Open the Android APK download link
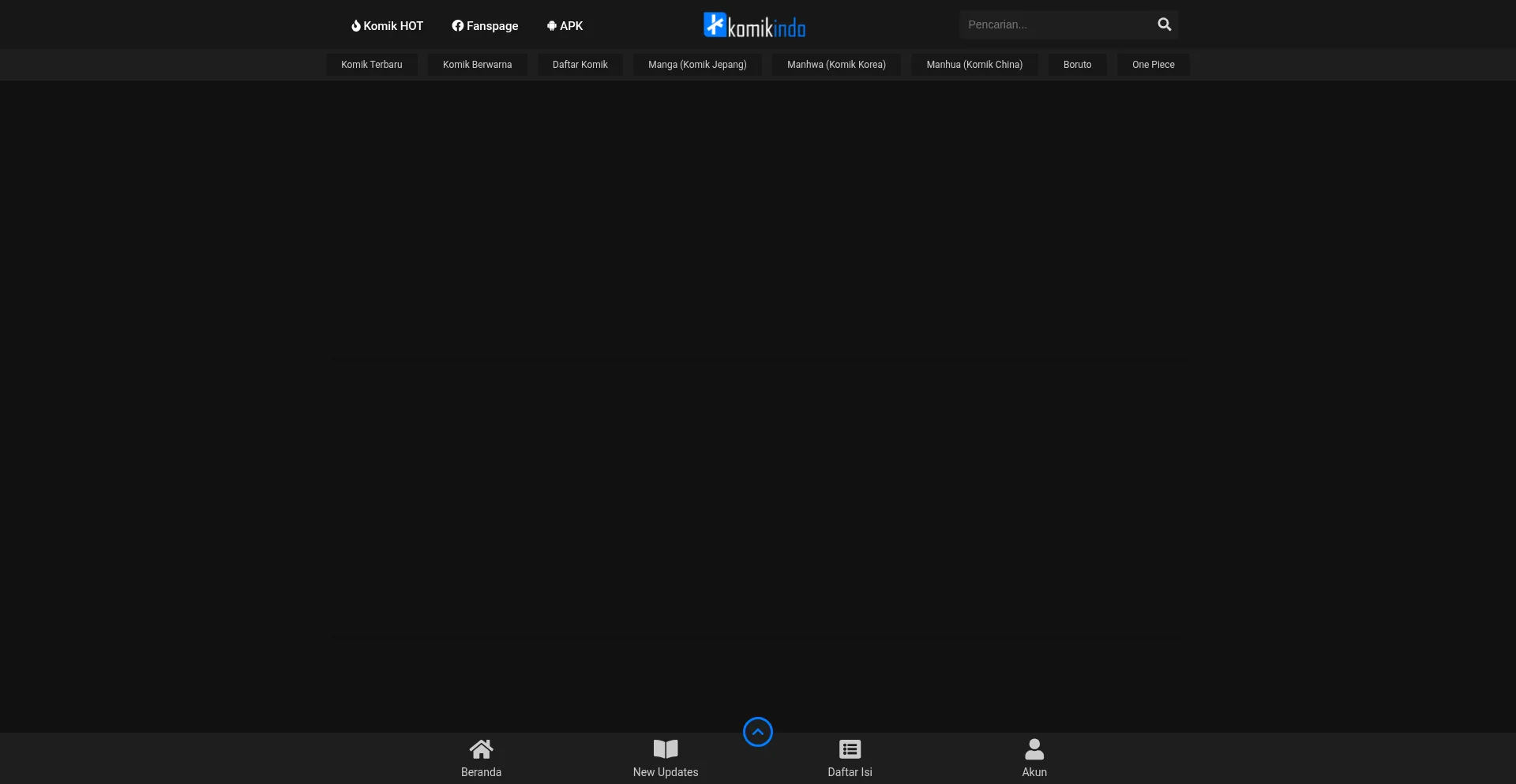The image size is (1516, 784). click(x=565, y=26)
